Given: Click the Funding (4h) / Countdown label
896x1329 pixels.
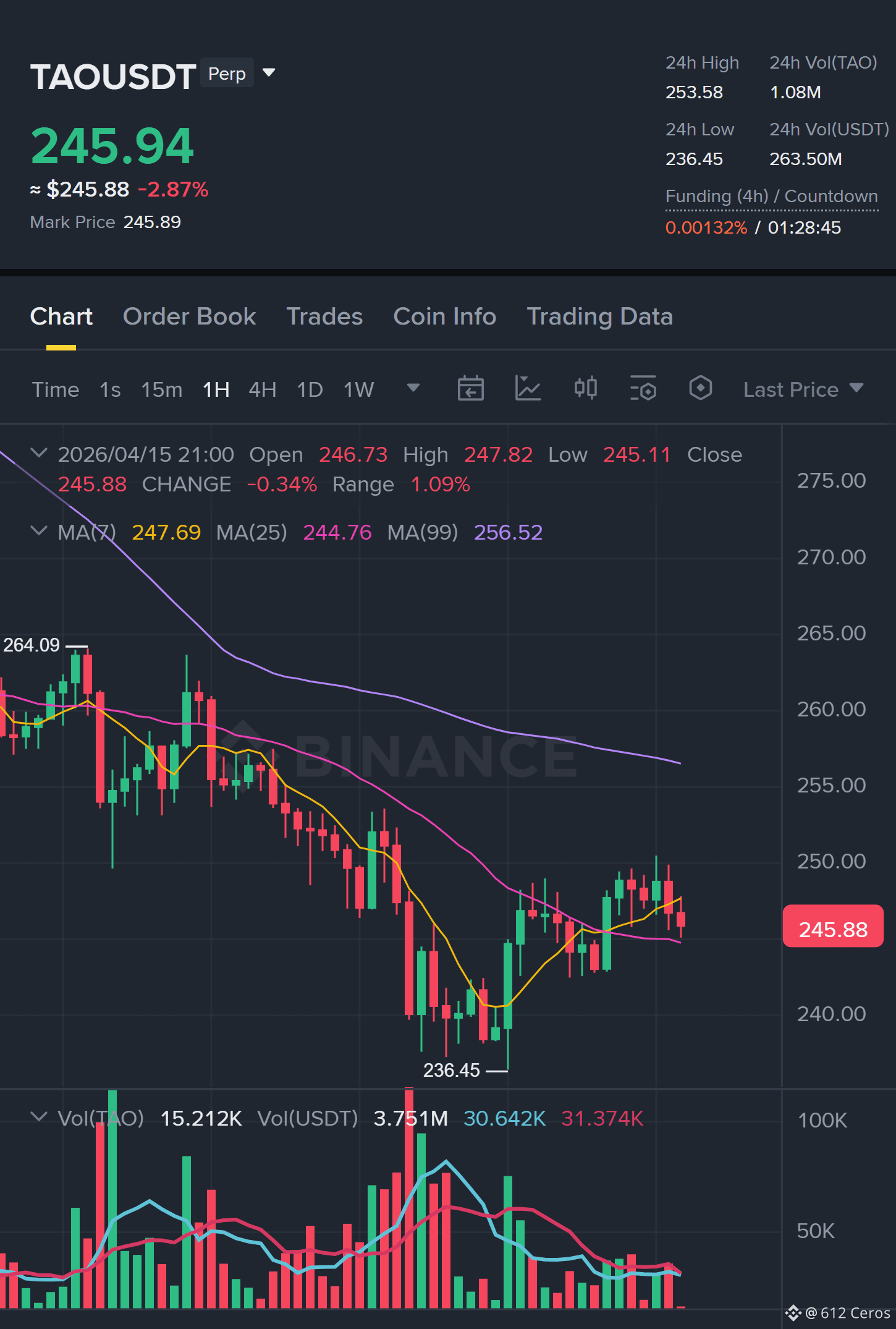Looking at the screenshot, I should click(x=771, y=197).
